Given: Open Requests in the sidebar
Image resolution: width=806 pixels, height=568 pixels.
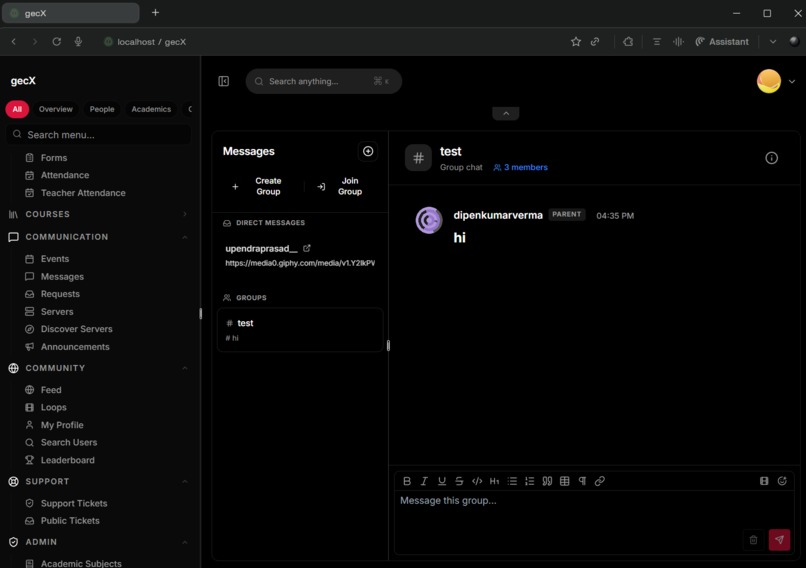Looking at the screenshot, I should (60, 294).
